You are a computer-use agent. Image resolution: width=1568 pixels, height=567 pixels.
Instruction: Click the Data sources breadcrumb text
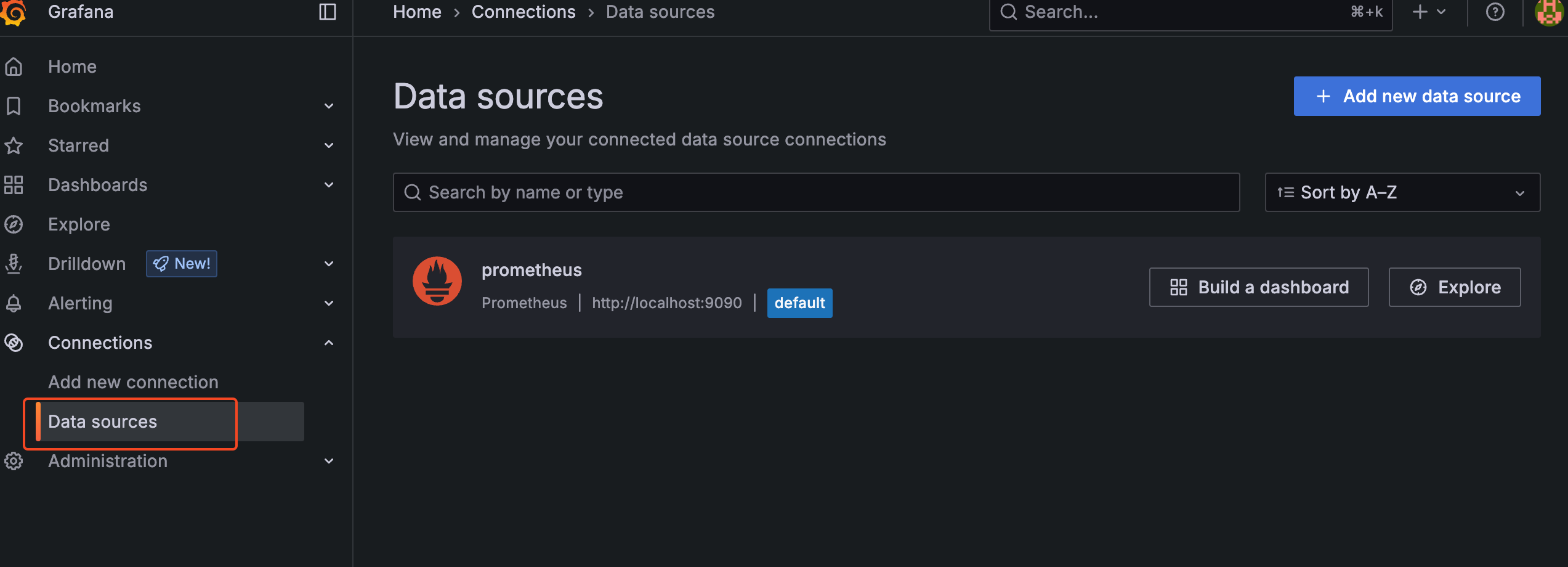(660, 12)
